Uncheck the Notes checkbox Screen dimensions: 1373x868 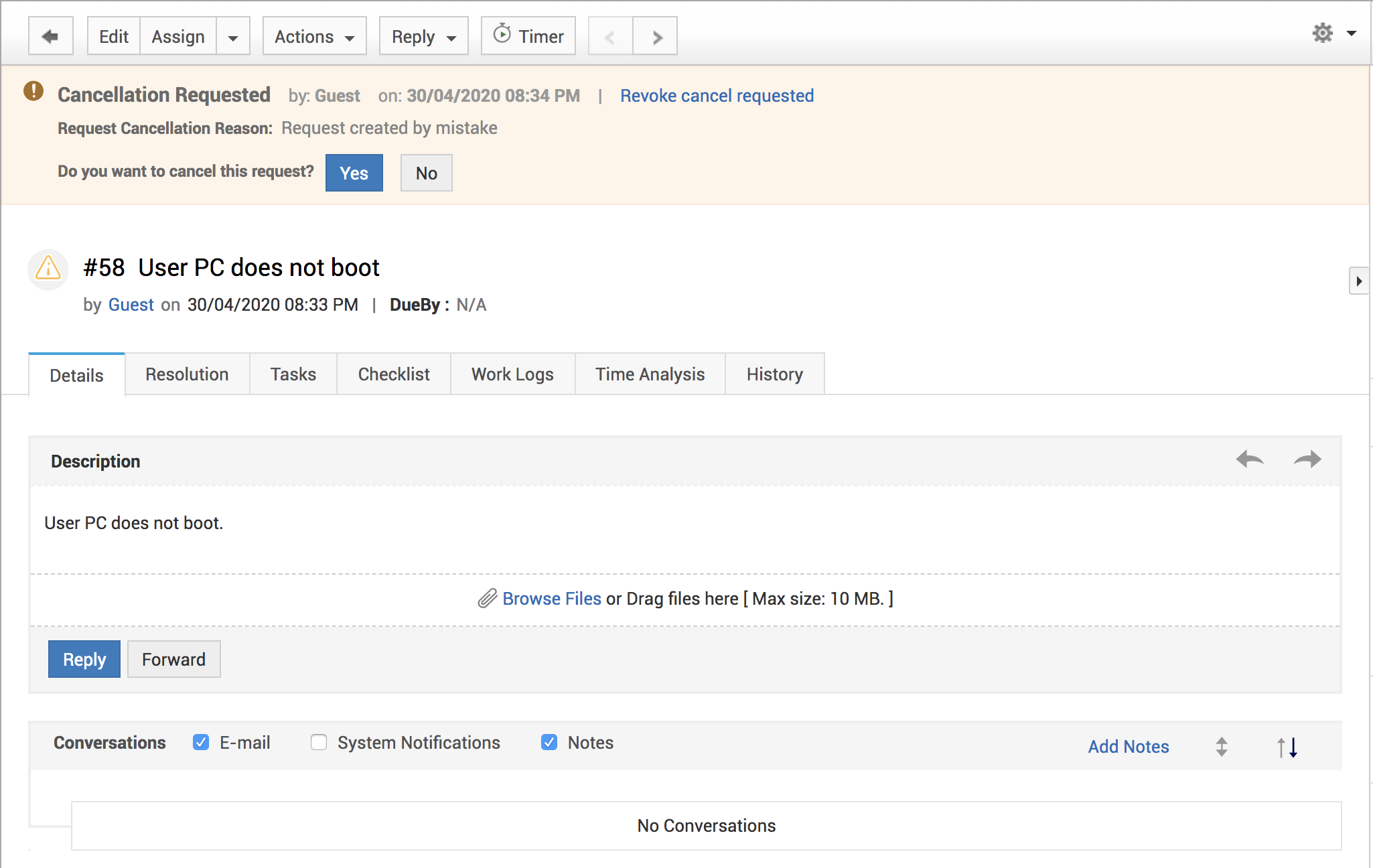(x=549, y=742)
